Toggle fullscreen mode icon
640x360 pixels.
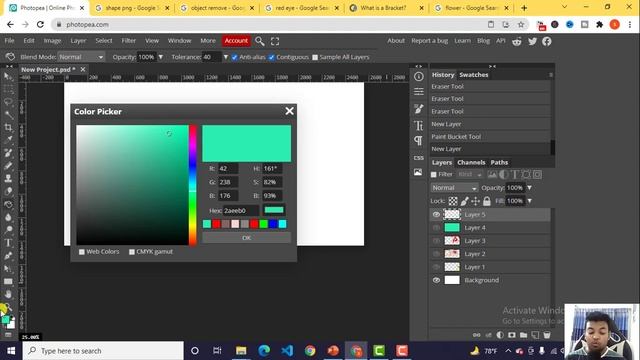coord(275,41)
